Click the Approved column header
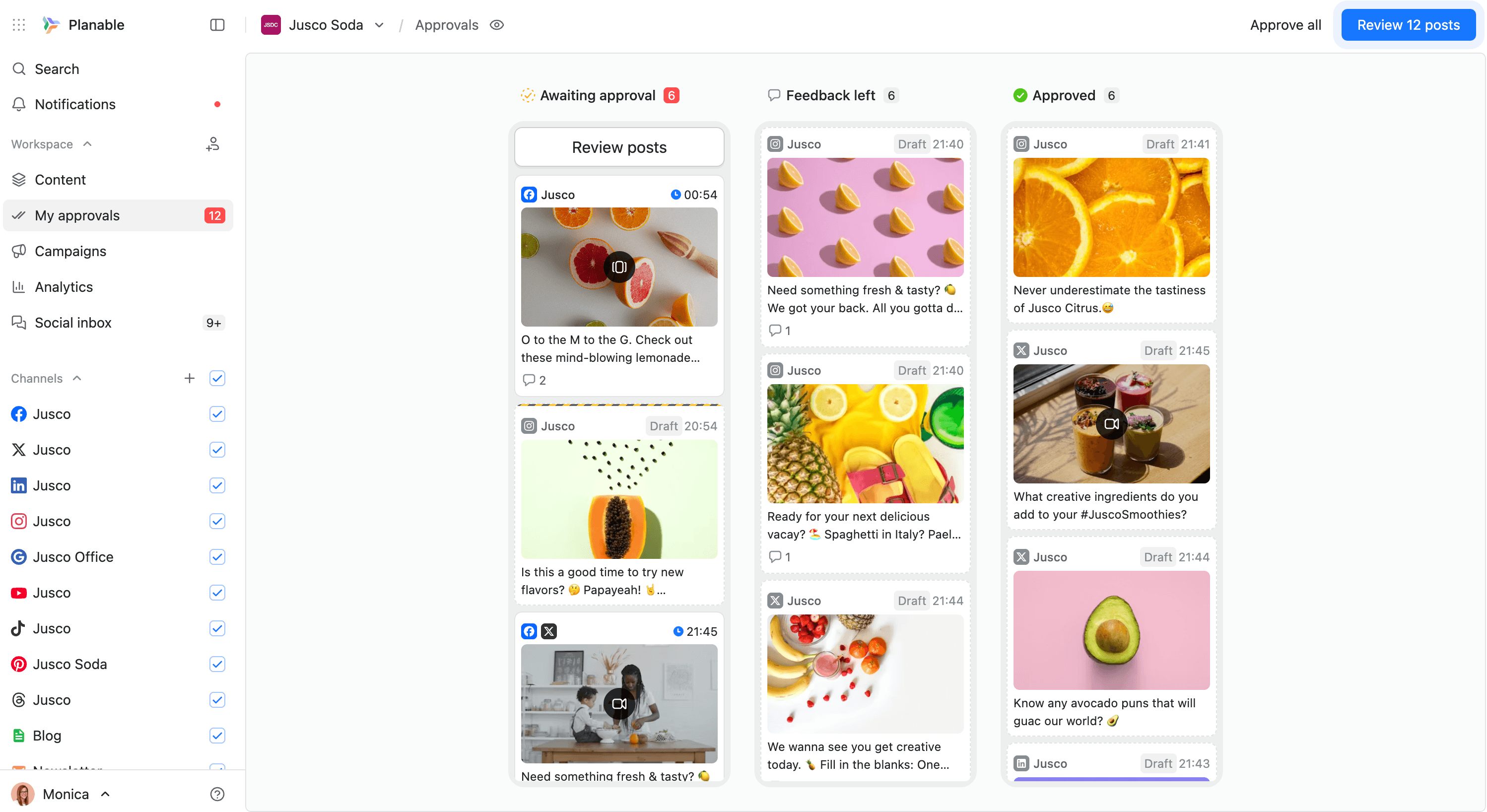The image size is (1487, 812). coord(1066,95)
